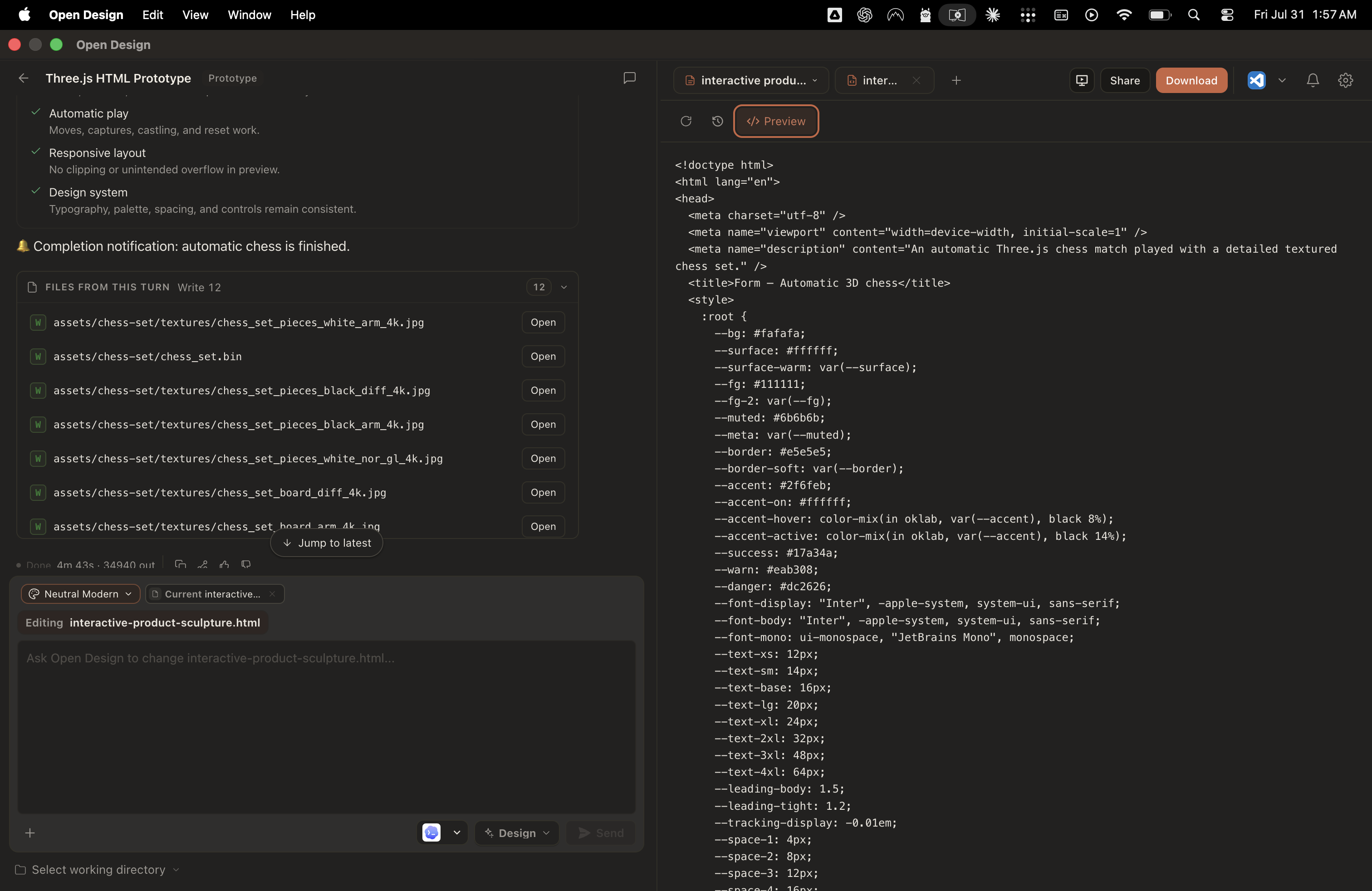
Task: Open the settings gear icon
Action: click(1346, 80)
